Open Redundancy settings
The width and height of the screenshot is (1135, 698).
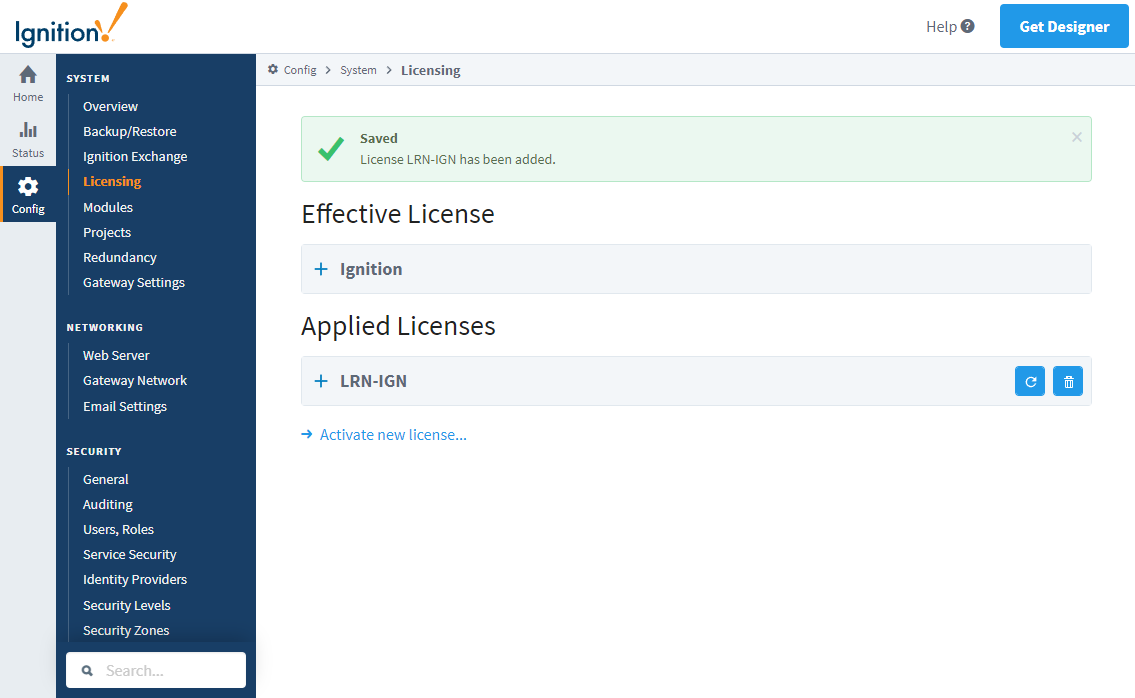[x=119, y=257]
